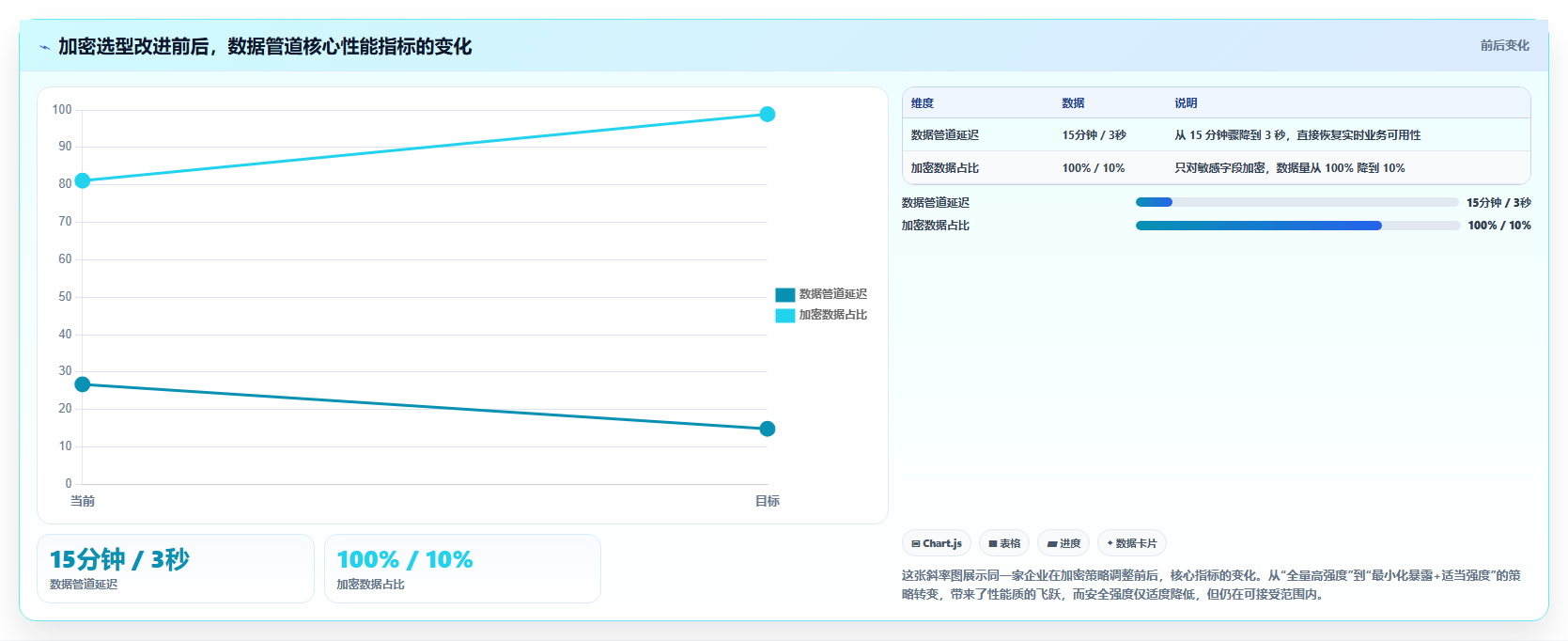Select the 加密数据占比 point at 目标

coord(768,115)
